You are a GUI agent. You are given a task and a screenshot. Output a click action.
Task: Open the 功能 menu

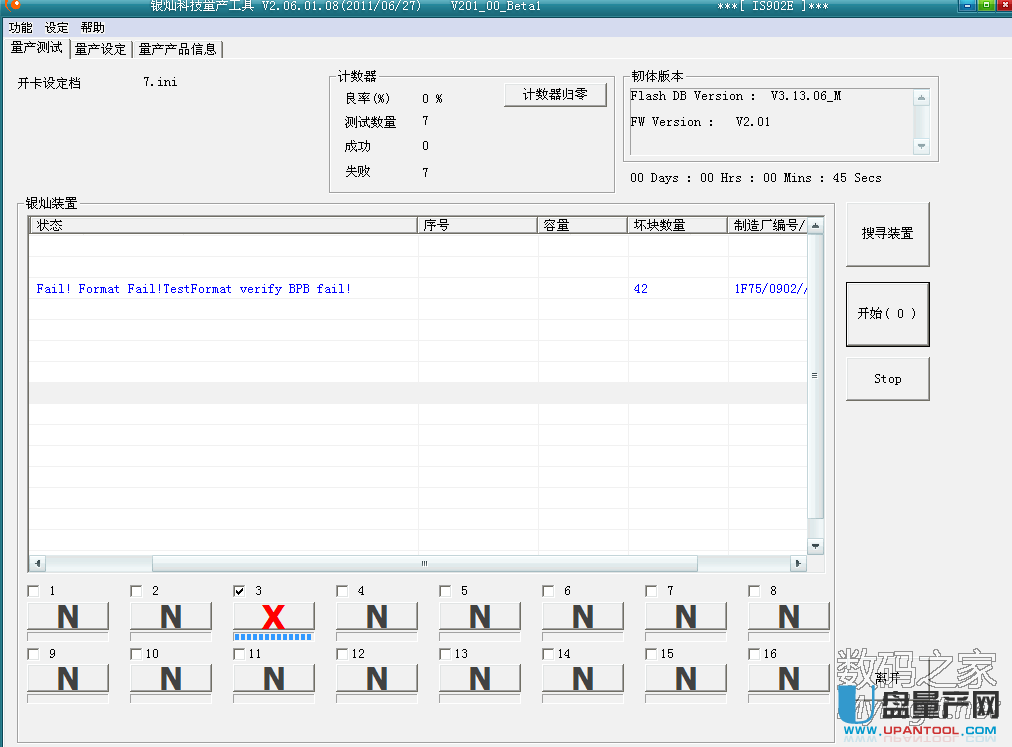(x=20, y=28)
